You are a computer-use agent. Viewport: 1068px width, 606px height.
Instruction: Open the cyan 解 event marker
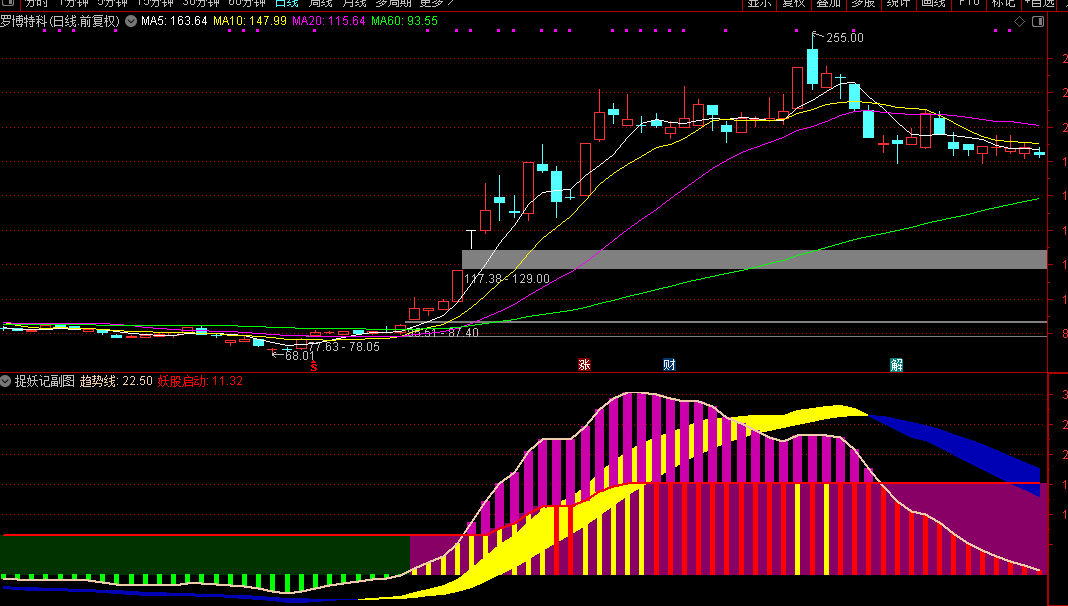[x=896, y=365]
